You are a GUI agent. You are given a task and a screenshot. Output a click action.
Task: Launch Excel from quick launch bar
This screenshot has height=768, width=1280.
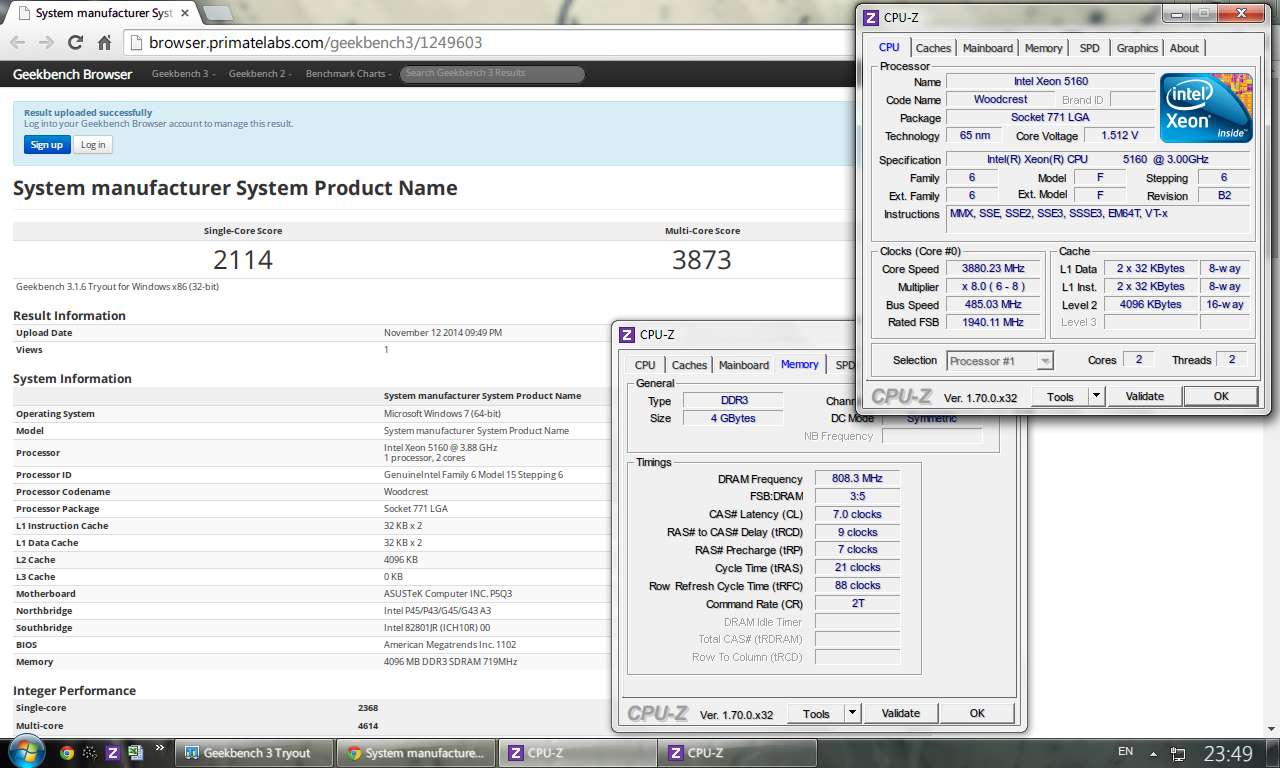coord(135,753)
